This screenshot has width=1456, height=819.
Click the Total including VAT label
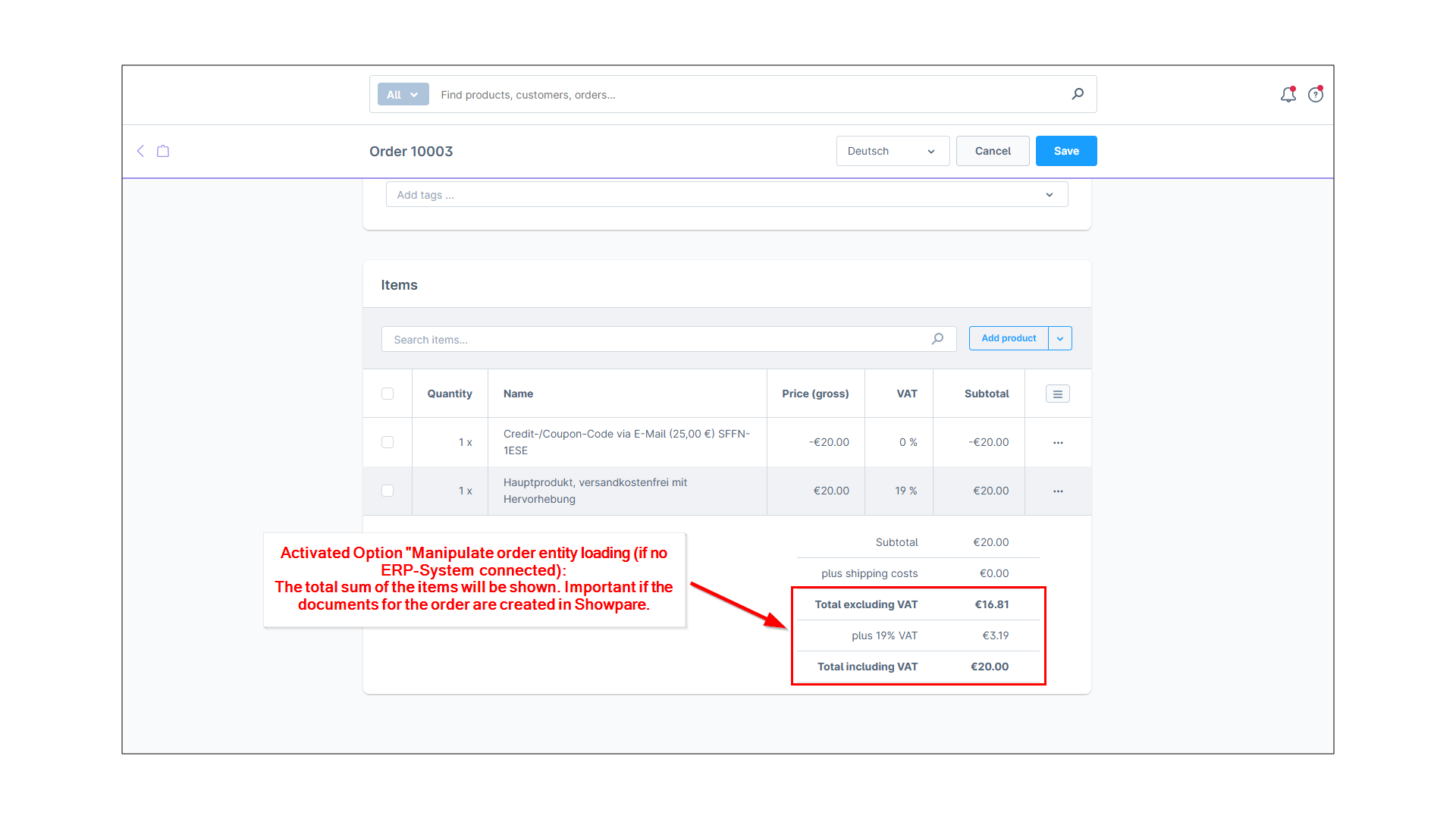click(x=868, y=667)
